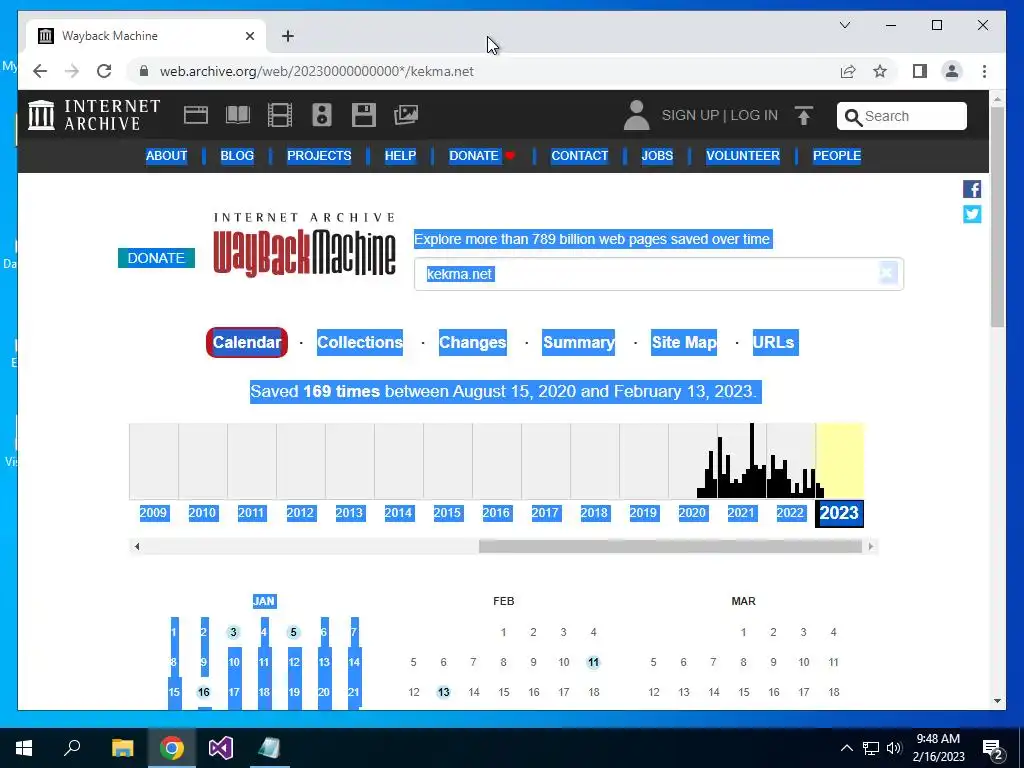Click the user avatar icon
This screenshot has height=768, width=1024.
tap(636, 115)
